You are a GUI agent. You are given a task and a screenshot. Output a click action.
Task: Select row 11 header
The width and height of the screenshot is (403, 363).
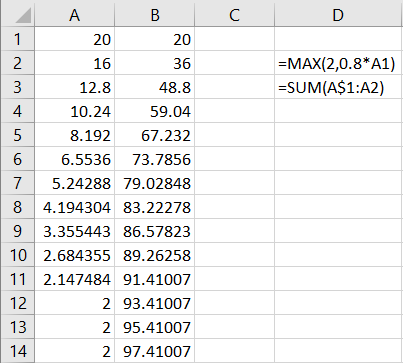tap(17, 279)
